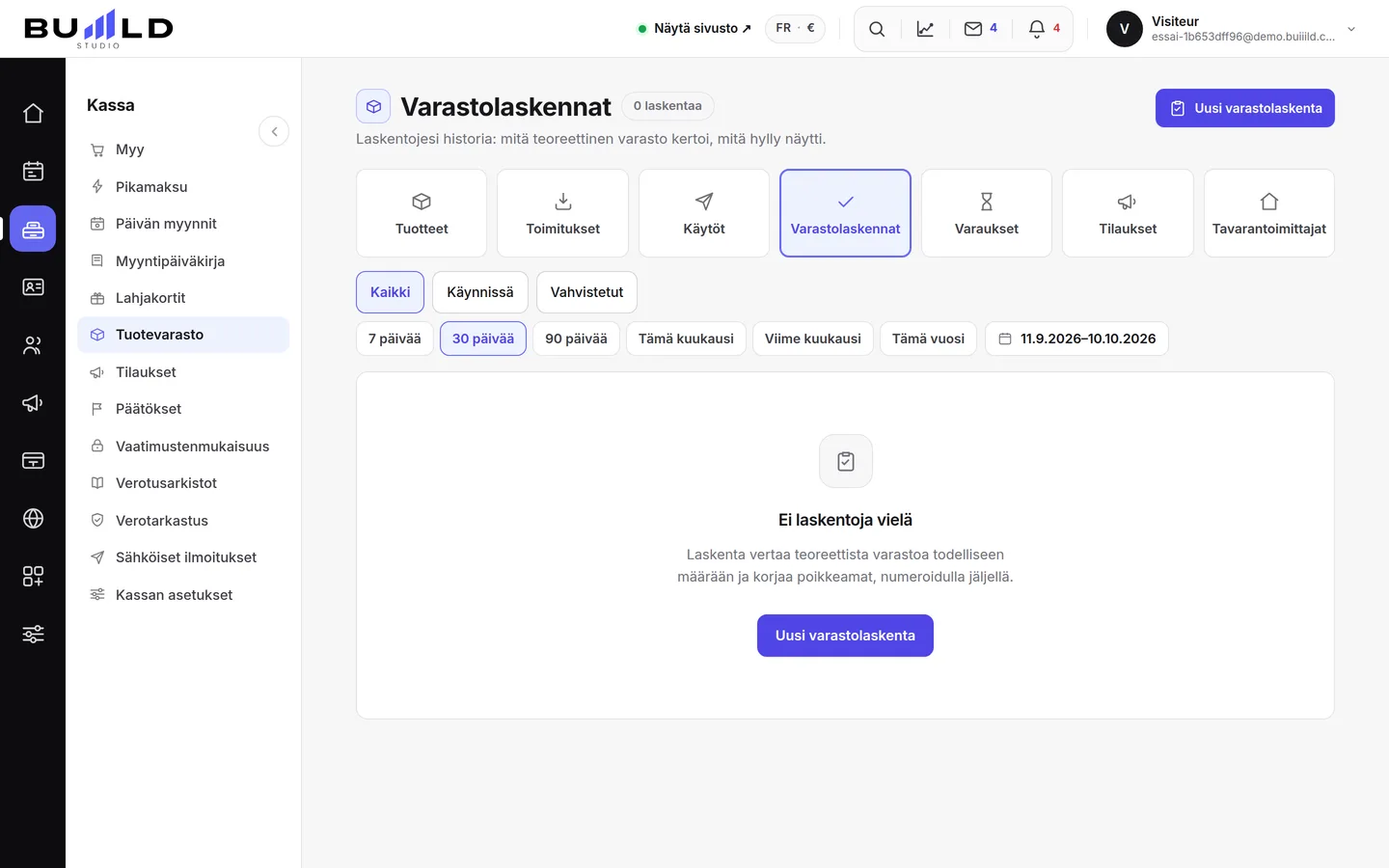Select the Kaikki status filter

point(390,292)
